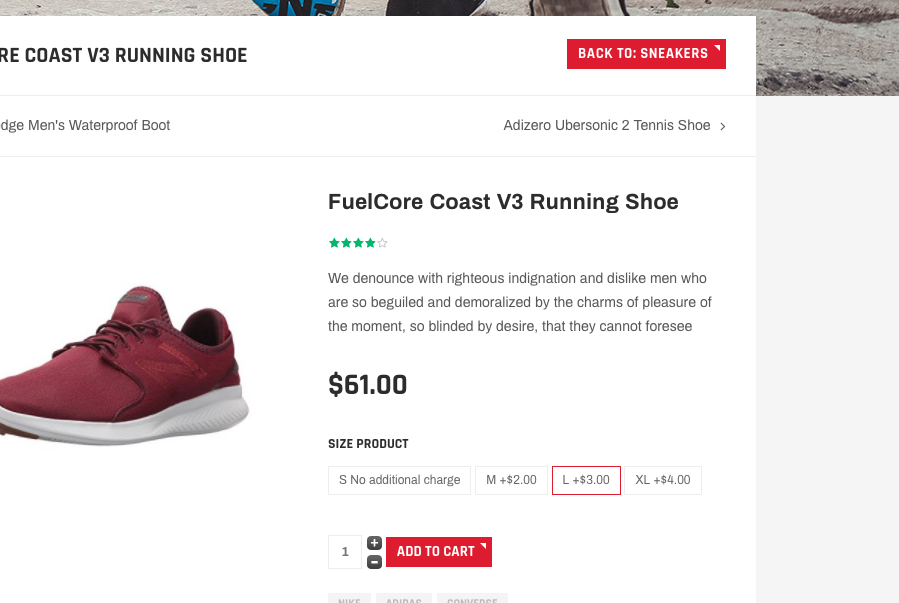Image resolution: width=899 pixels, height=603 pixels.
Task: Open the previous Men's Waterproof Boot link
Action: coord(85,126)
